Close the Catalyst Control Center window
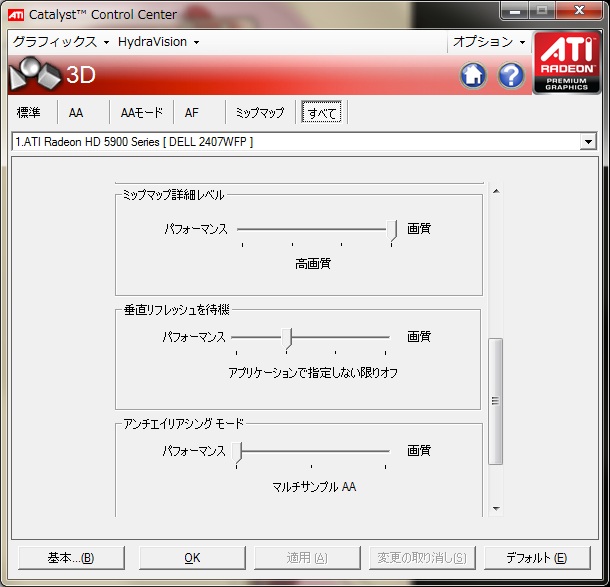Image resolution: width=610 pixels, height=587 pixels. pyautogui.click(x=579, y=11)
